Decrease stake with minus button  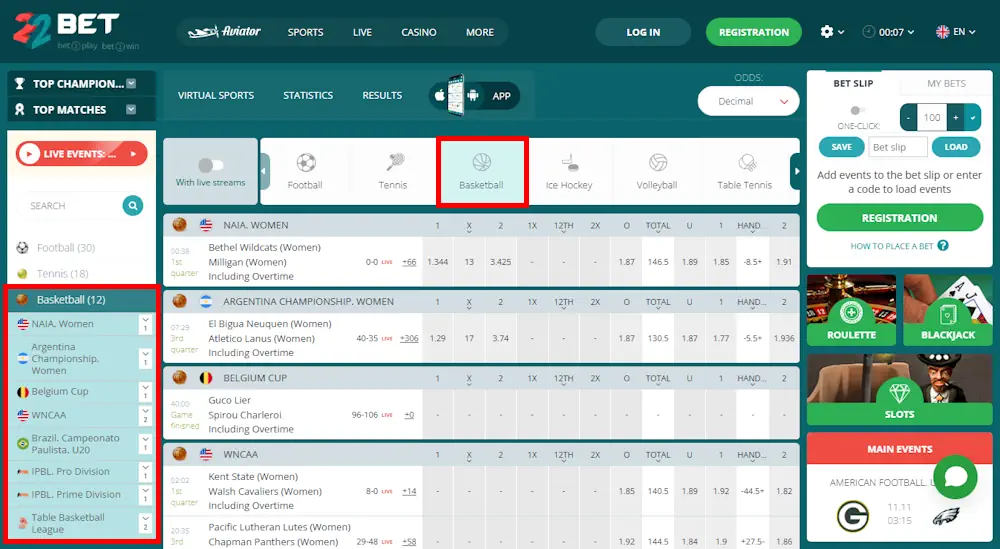tap(908, 117)
